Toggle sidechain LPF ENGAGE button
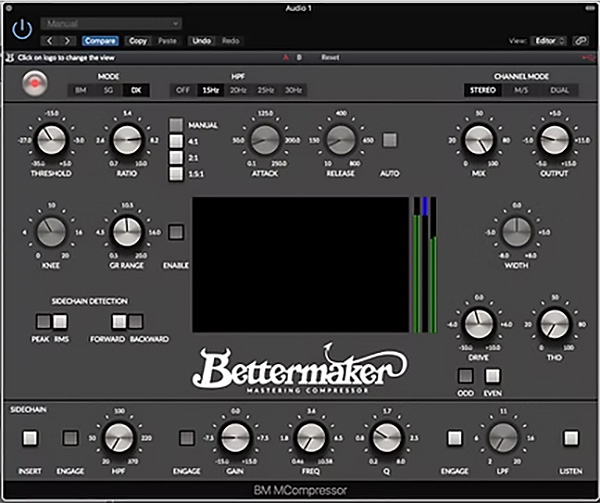 [455, 438]
